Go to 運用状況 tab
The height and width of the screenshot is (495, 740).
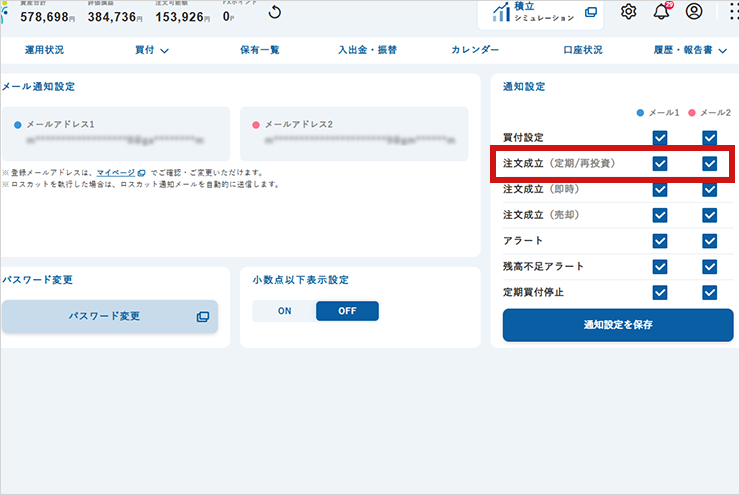(44, 50)
